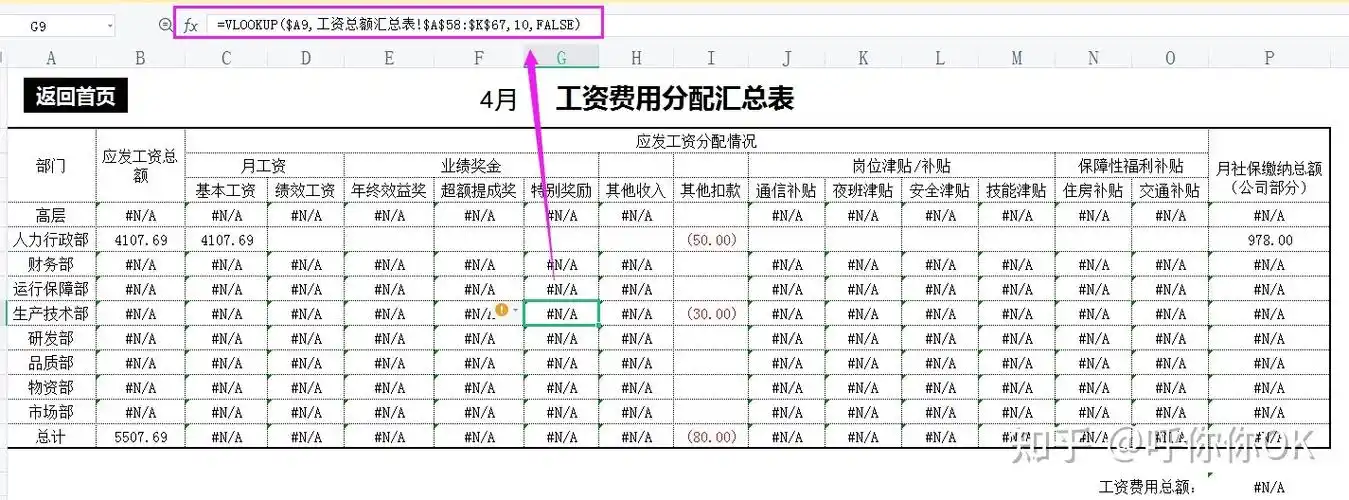
Task: Select the 财务部 department cell
Action: [x=51, y=264]
